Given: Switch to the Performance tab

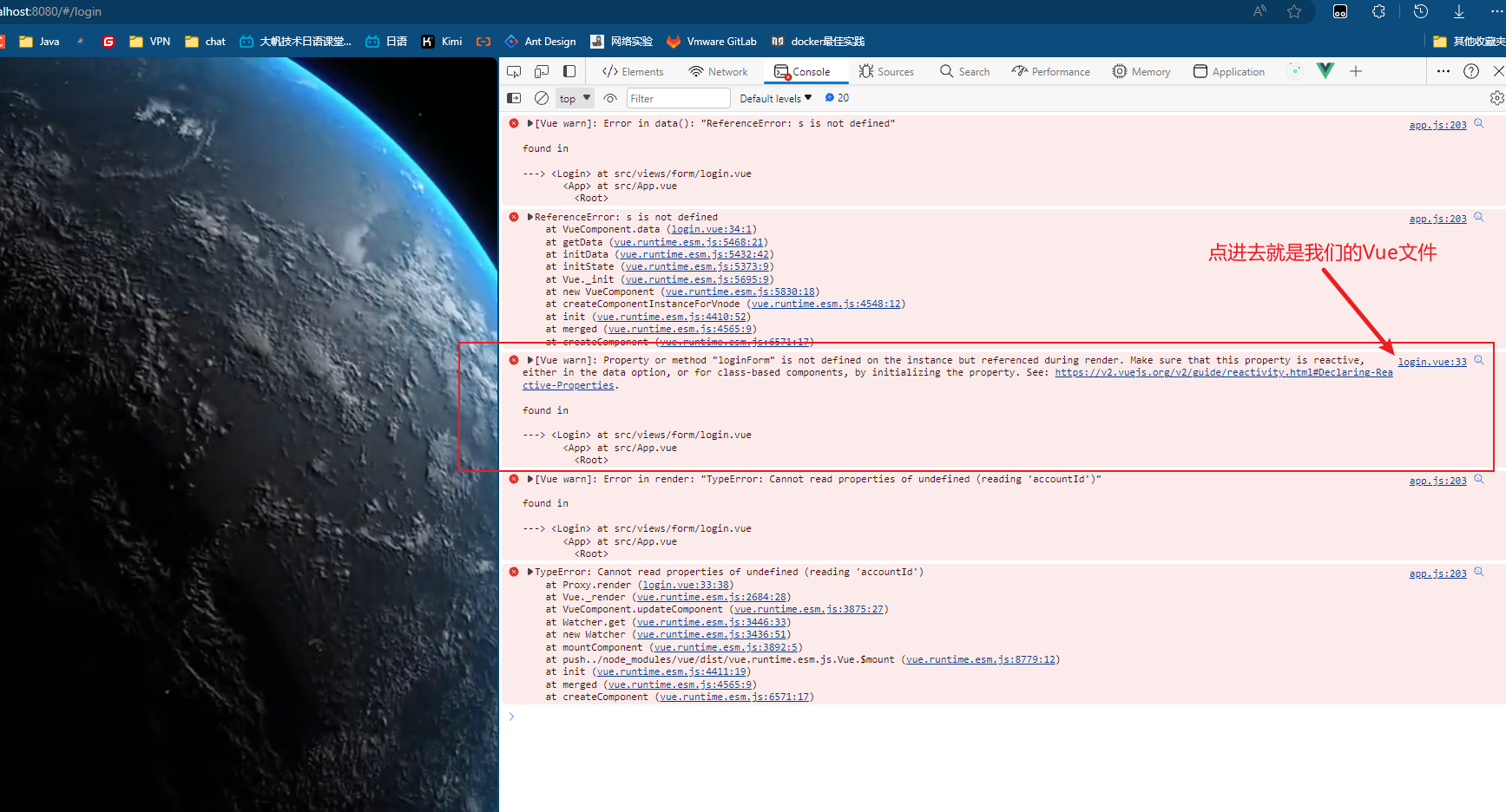Looking at the screenshot, I should (1050, 71).
